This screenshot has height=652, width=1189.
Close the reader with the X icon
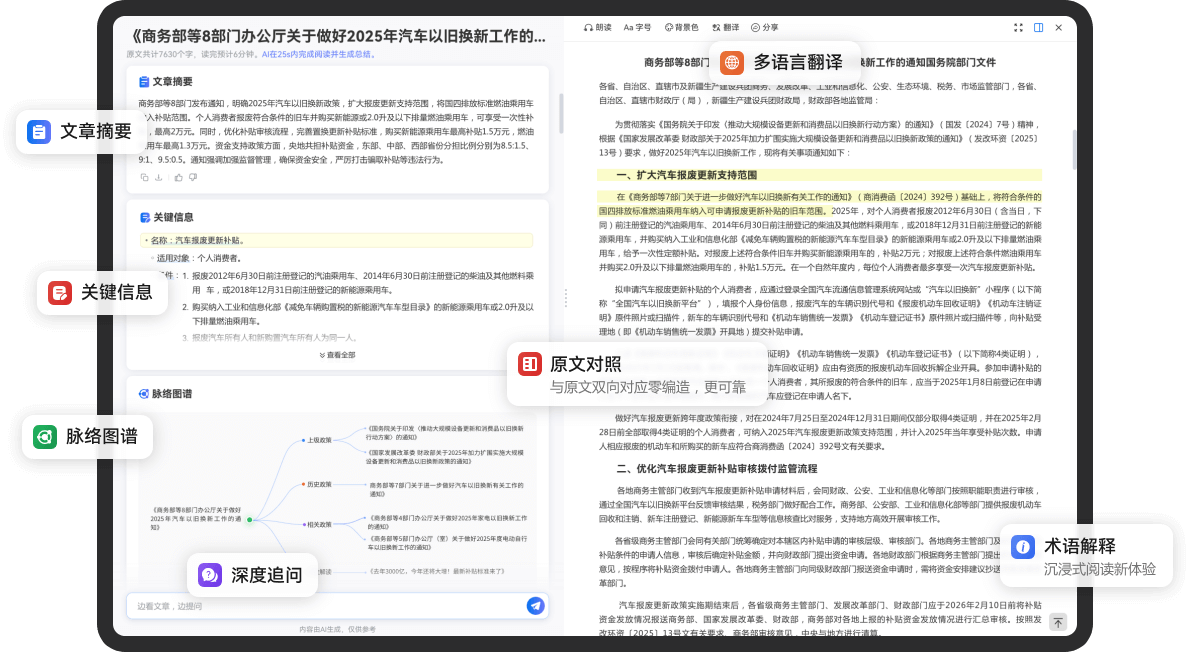1059,27
